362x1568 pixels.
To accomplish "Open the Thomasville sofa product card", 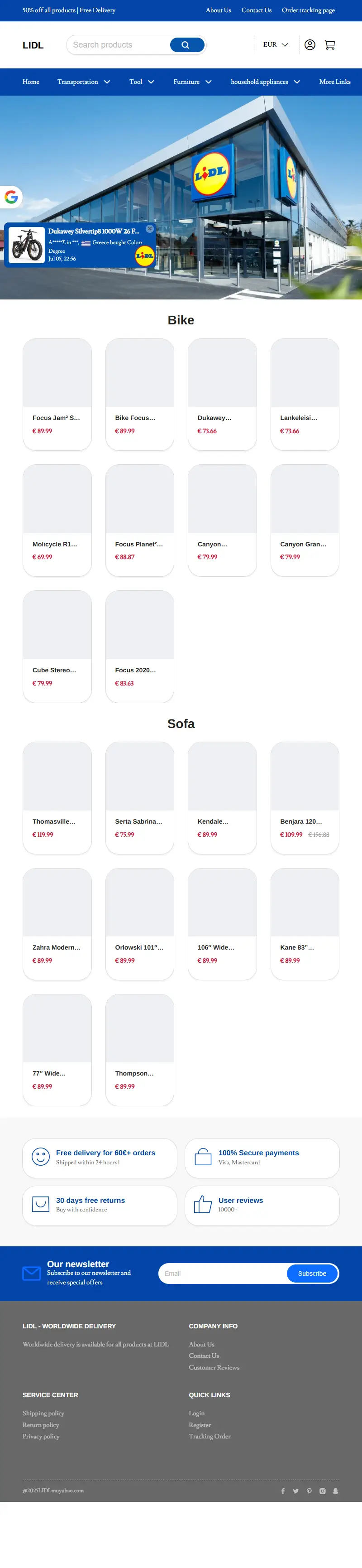I will (x=57, y=797).
